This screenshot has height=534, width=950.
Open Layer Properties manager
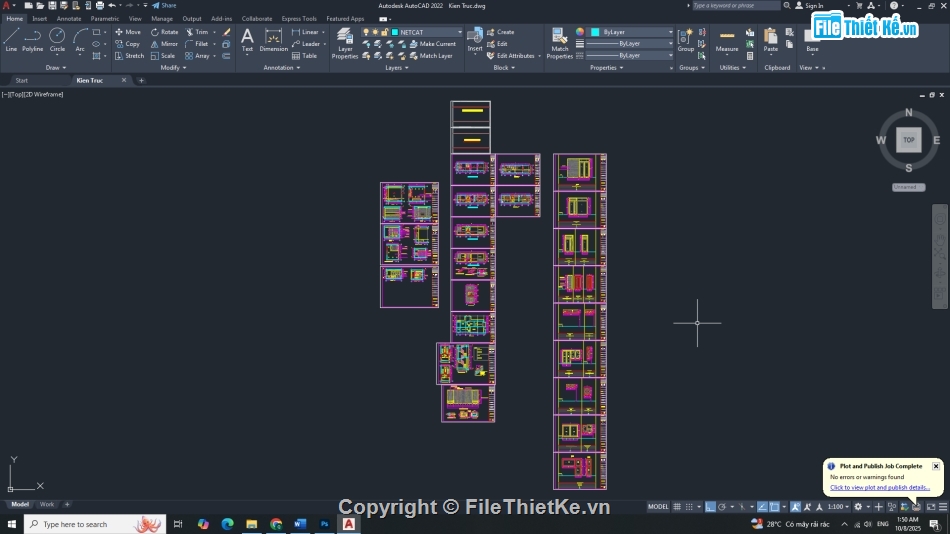click(x=345, y=42)
